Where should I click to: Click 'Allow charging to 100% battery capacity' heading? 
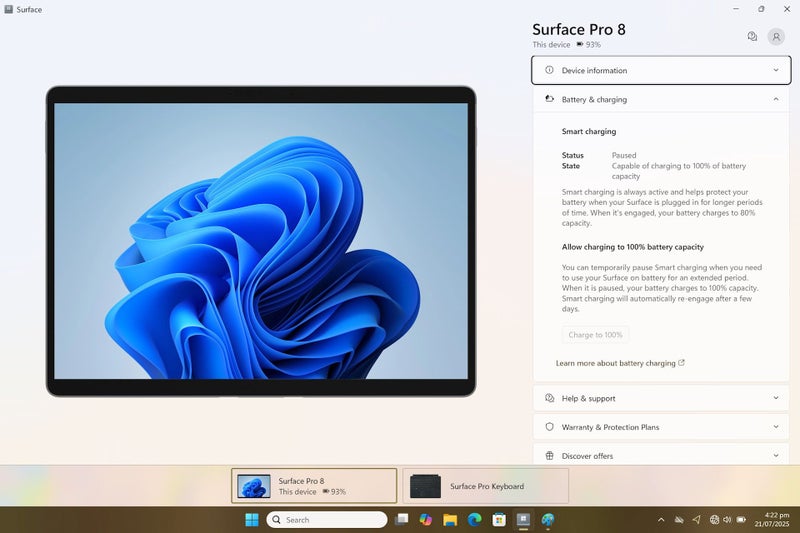tap(633, 247)
